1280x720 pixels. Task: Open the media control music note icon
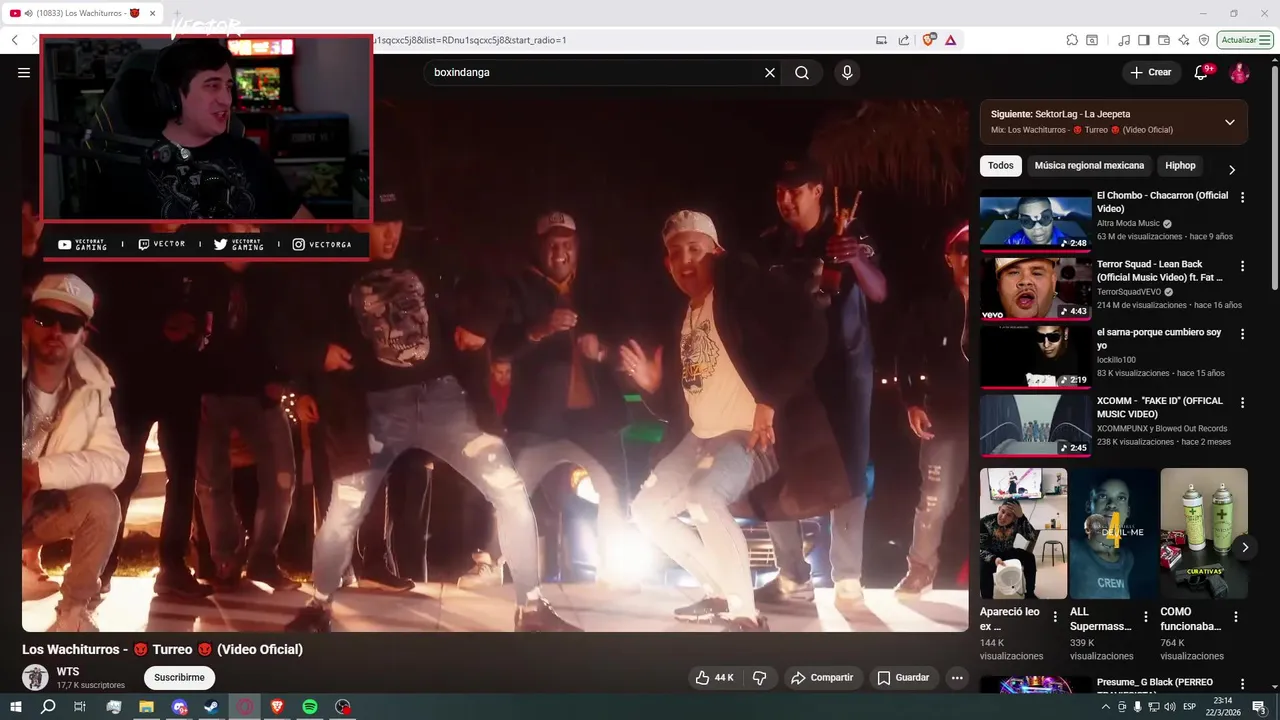coord(1125,40)
